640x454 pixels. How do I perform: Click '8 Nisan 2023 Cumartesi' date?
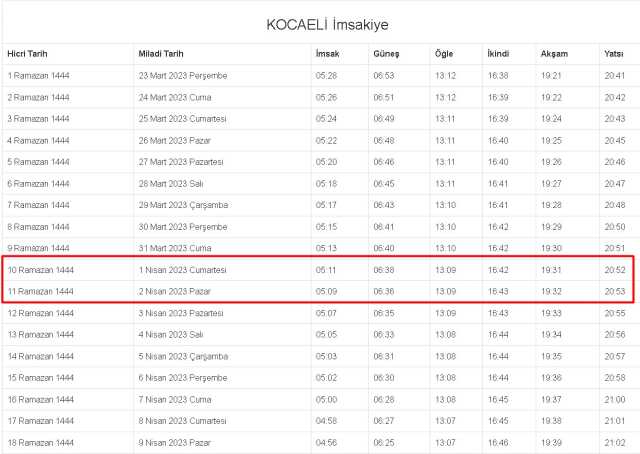click(x=182, y=421)
